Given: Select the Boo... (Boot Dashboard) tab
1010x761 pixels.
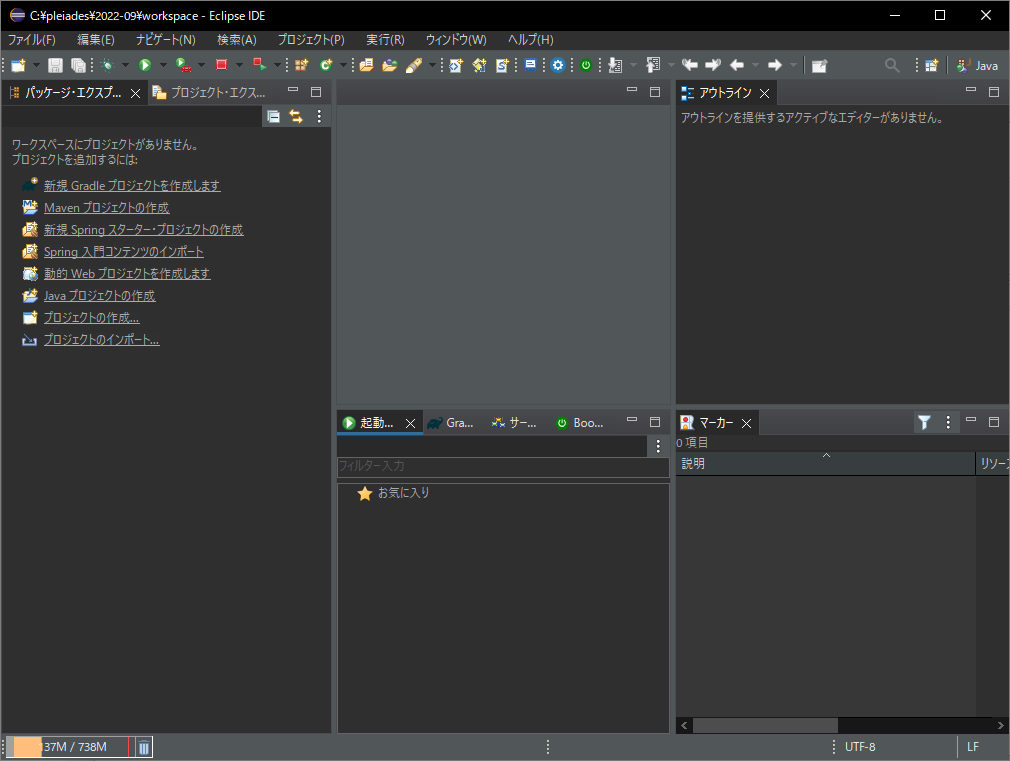Looking at the screenshot, I should click(x=580, y=423).
